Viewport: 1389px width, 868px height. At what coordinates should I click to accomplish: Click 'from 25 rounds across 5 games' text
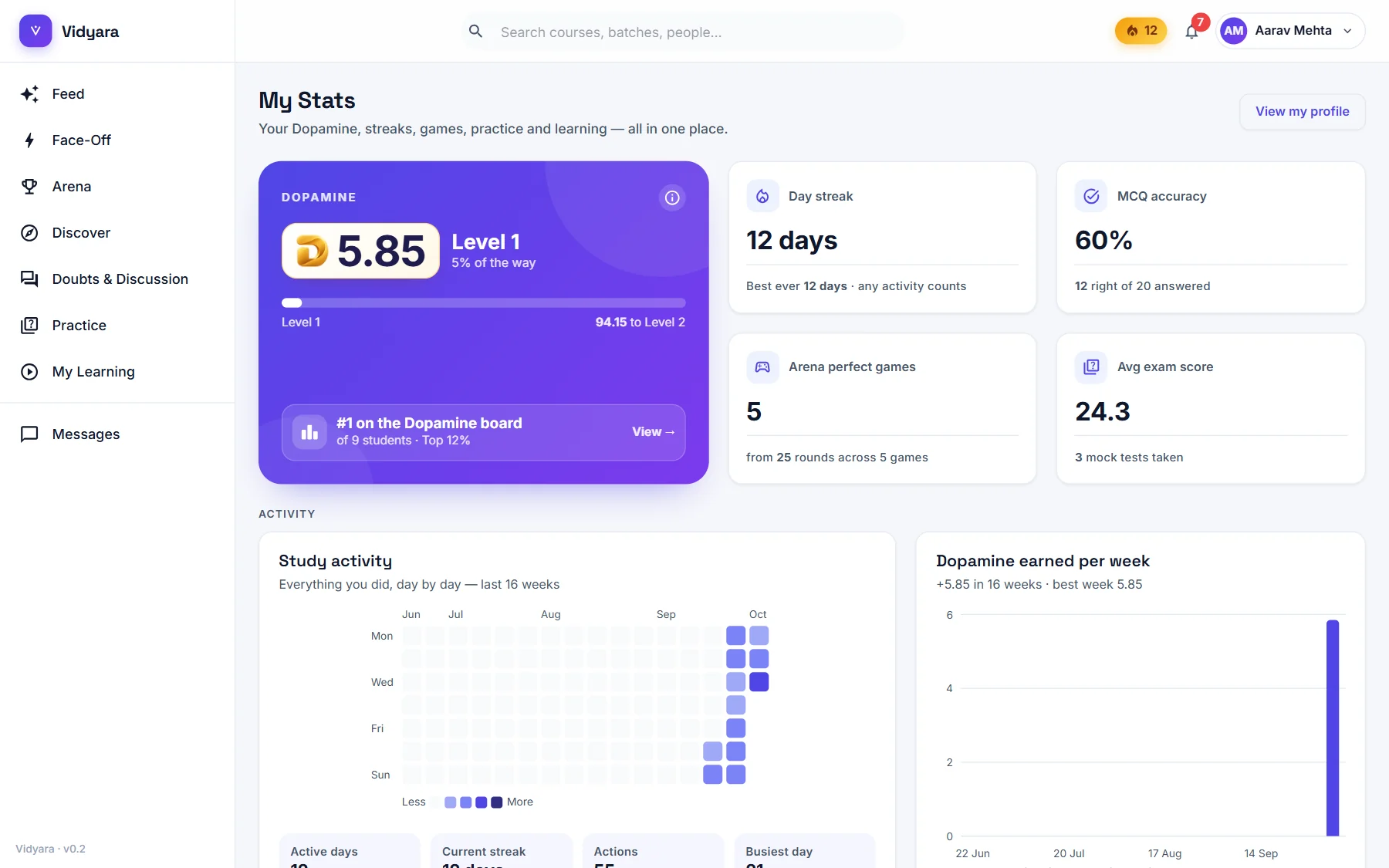click(x=837, y=458)
